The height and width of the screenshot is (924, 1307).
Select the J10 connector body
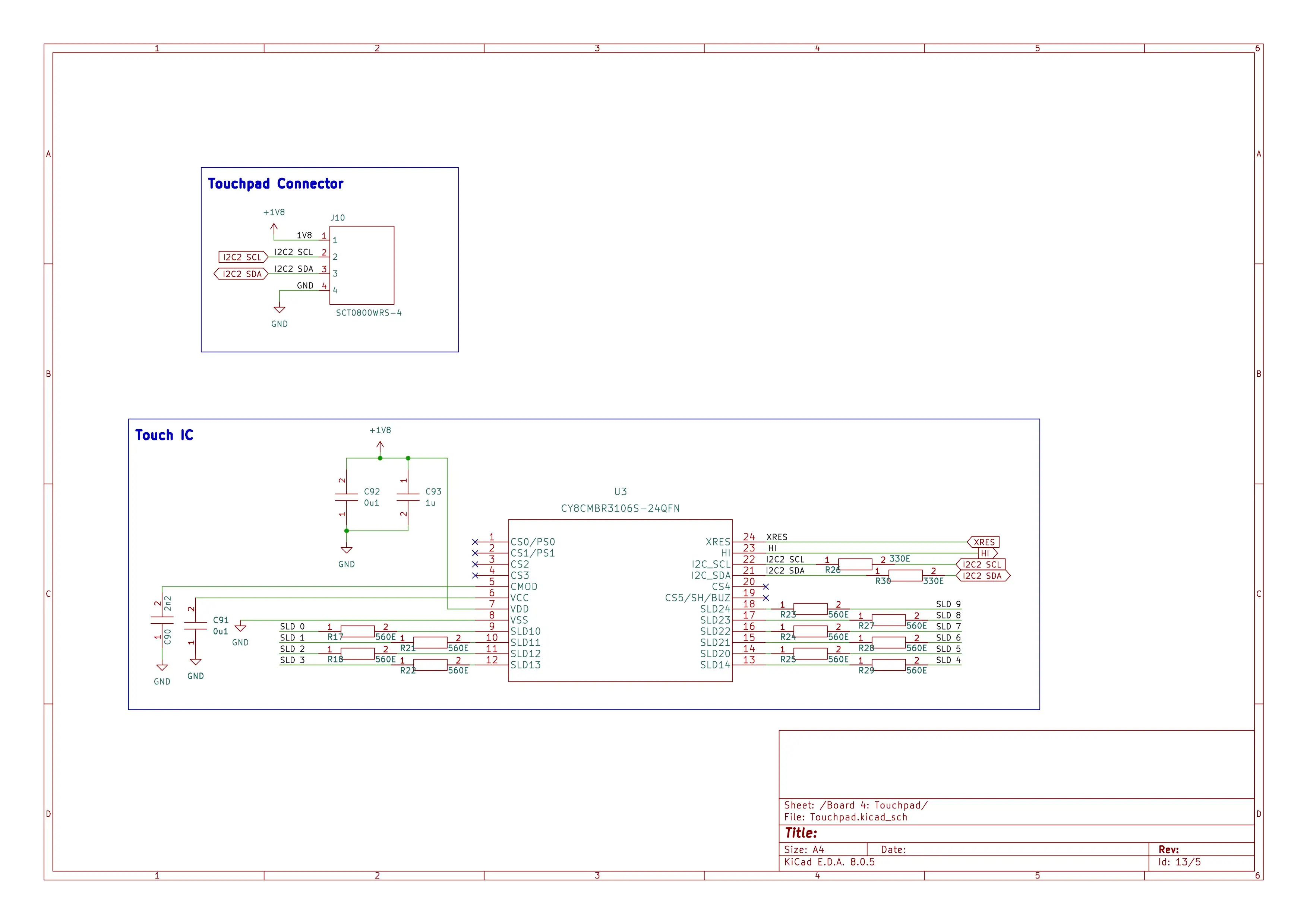click(x=362, y=265)
